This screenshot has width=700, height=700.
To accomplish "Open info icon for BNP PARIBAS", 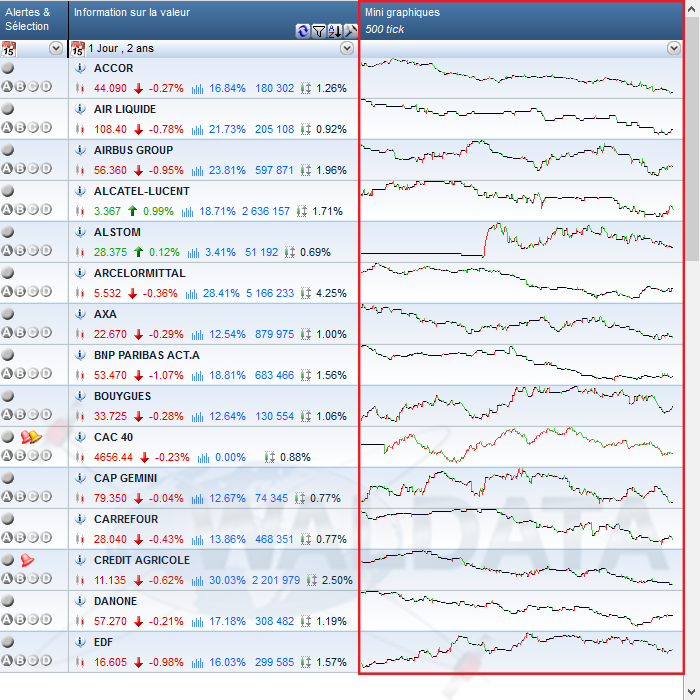I will 80,355.
